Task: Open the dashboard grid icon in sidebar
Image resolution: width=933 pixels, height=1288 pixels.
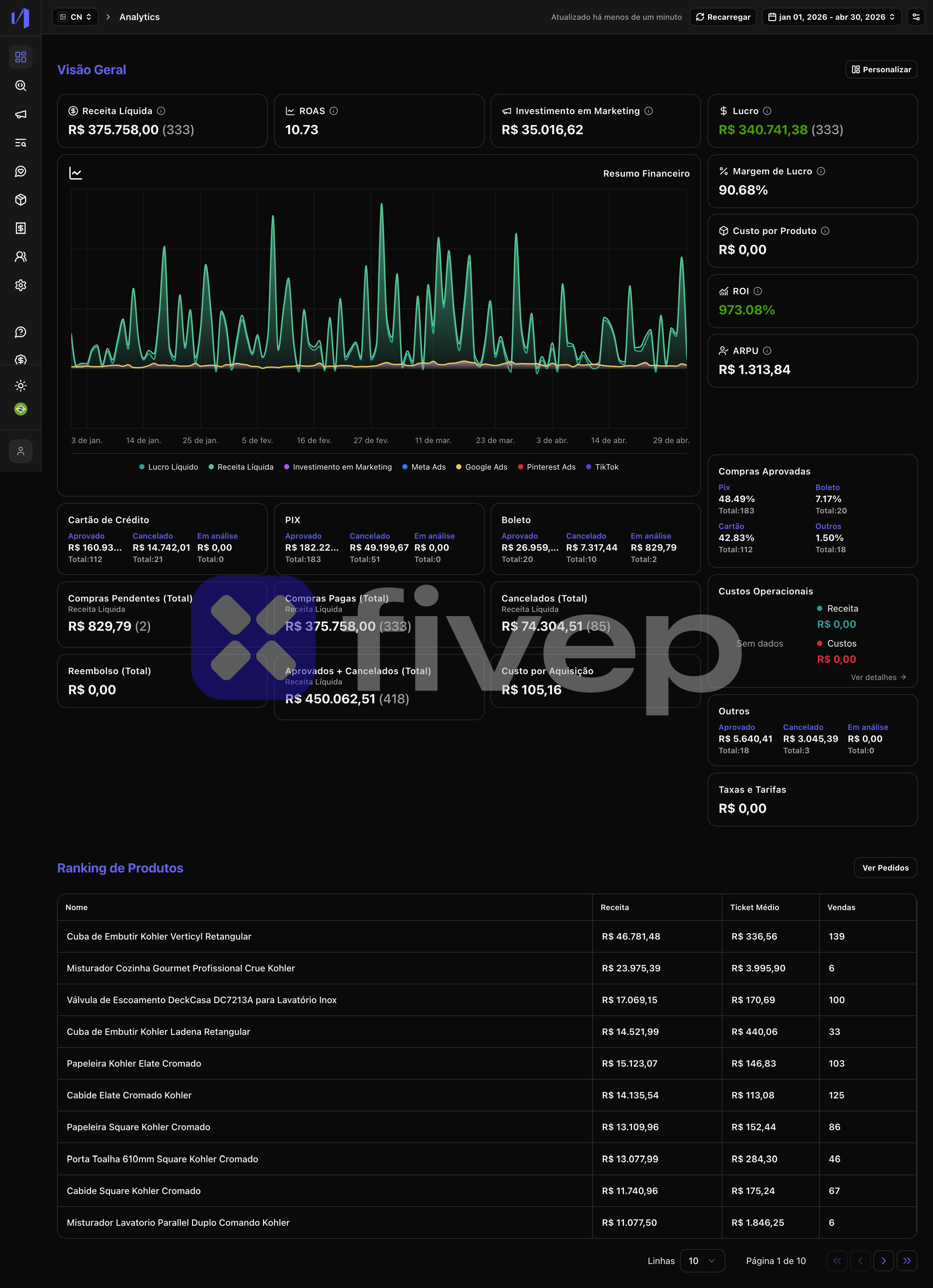Action: tap(20, 57)
